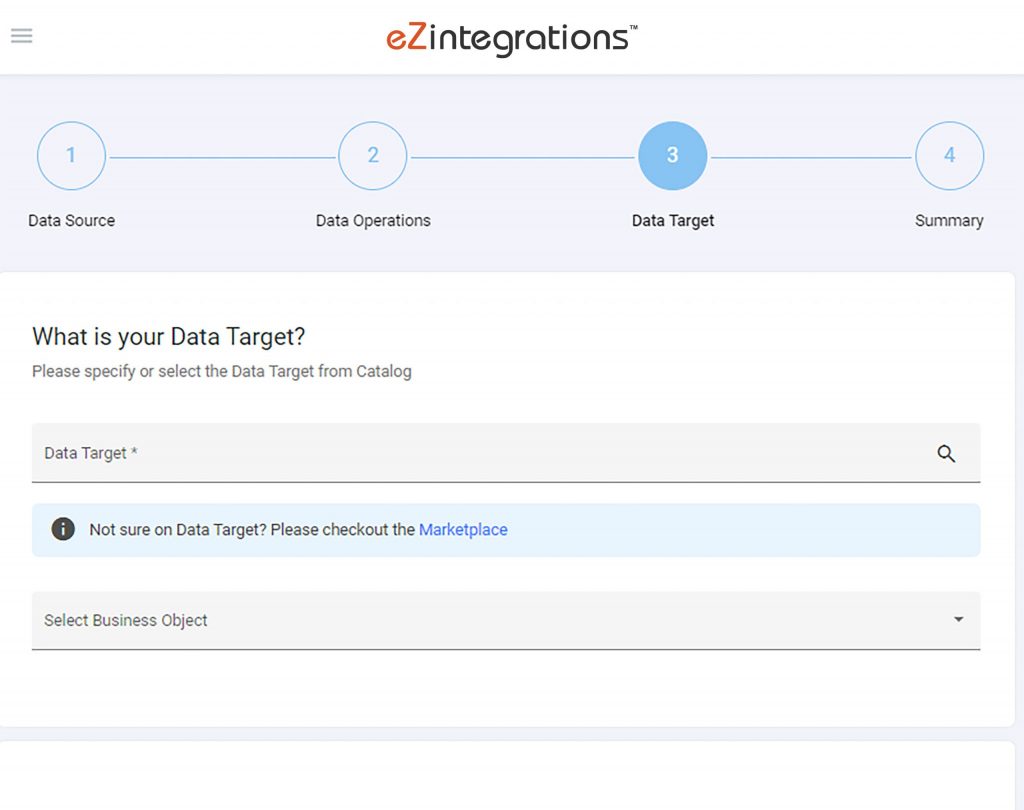This screenshot has height=810, width=1024.
Task: Open the Marketplace link
Action: (x=463, y=530)
